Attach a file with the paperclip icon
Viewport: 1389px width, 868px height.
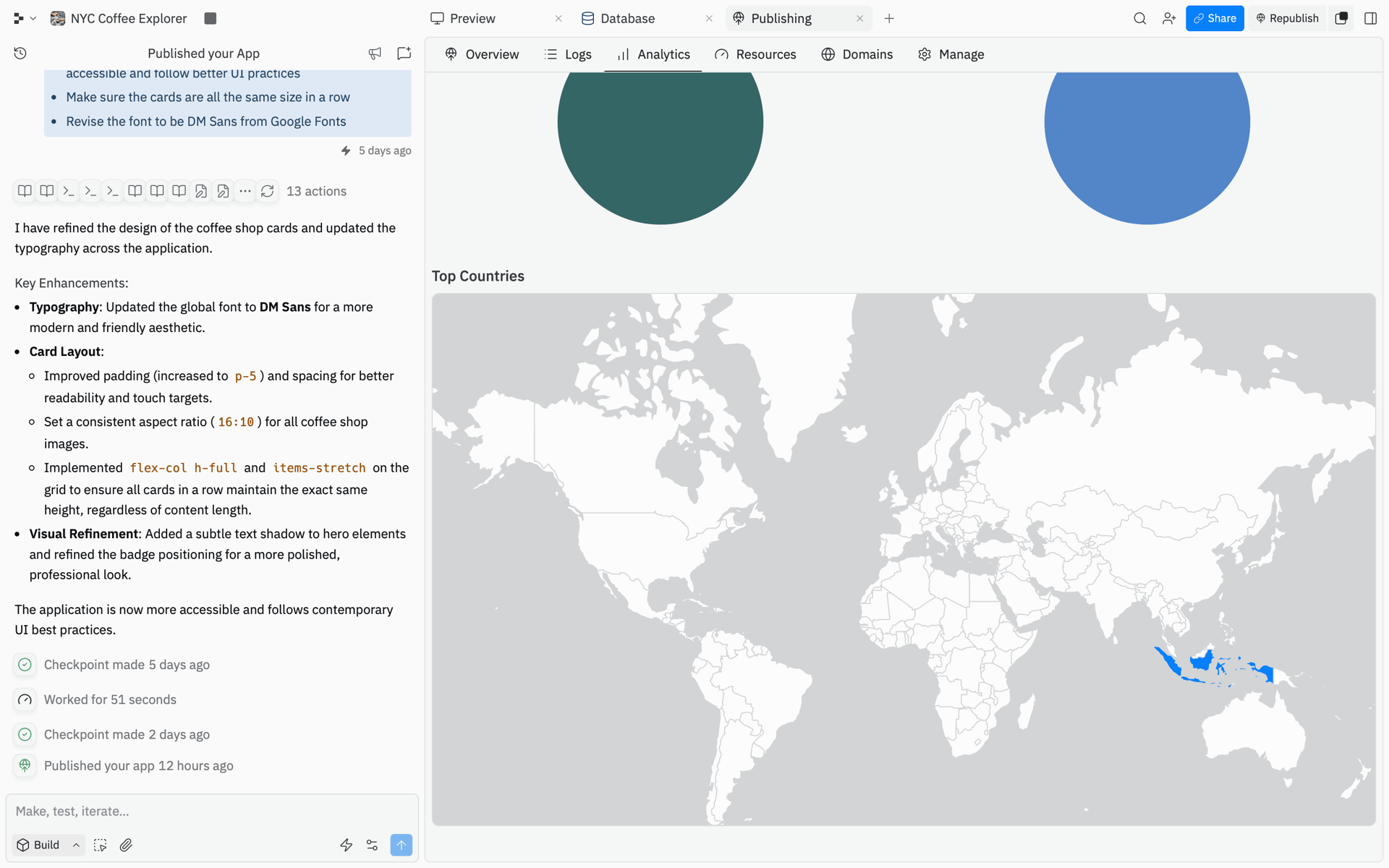126,845
